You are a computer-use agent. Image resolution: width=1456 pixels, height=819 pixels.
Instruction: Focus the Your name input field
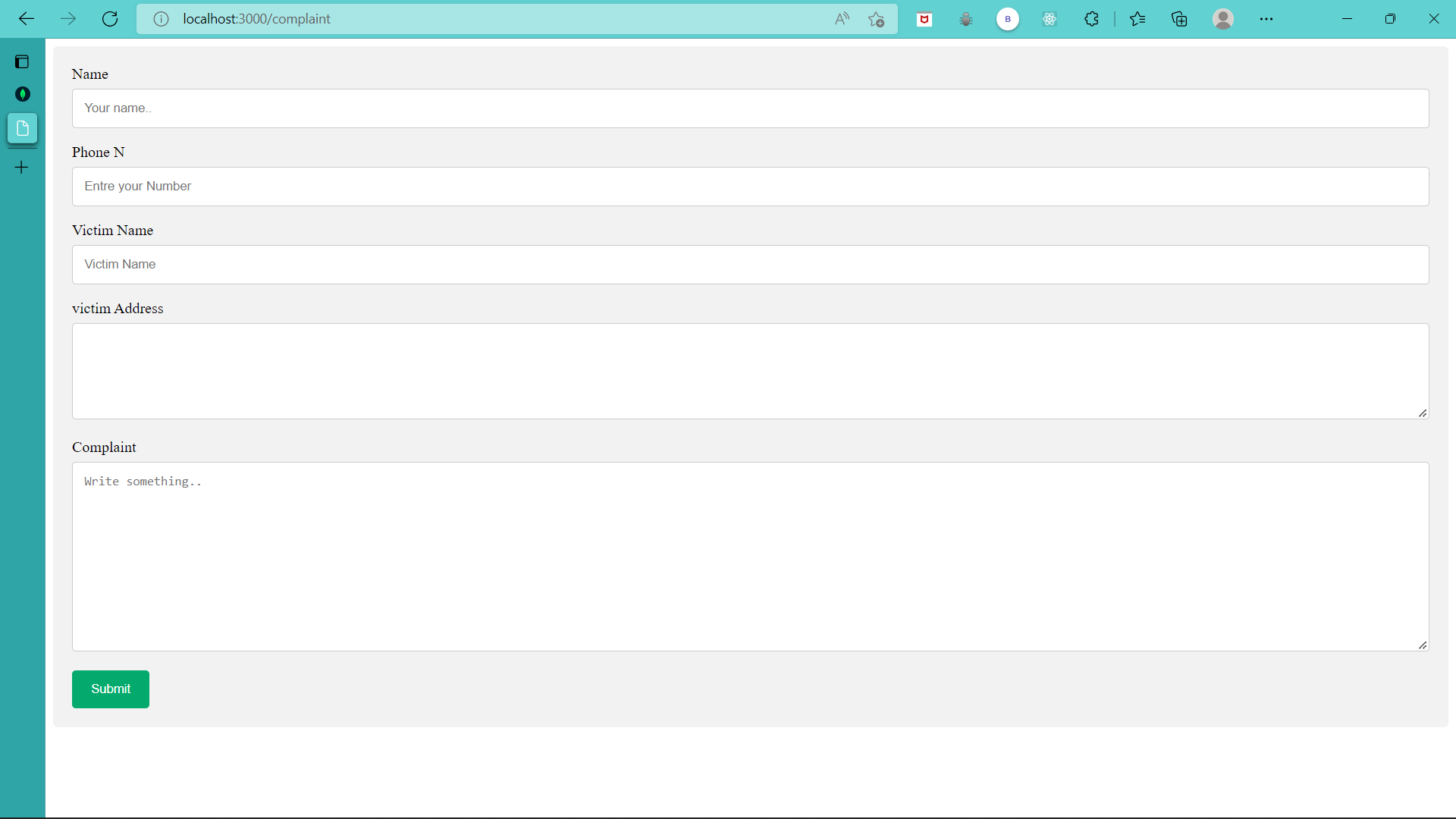pos(750,108)
